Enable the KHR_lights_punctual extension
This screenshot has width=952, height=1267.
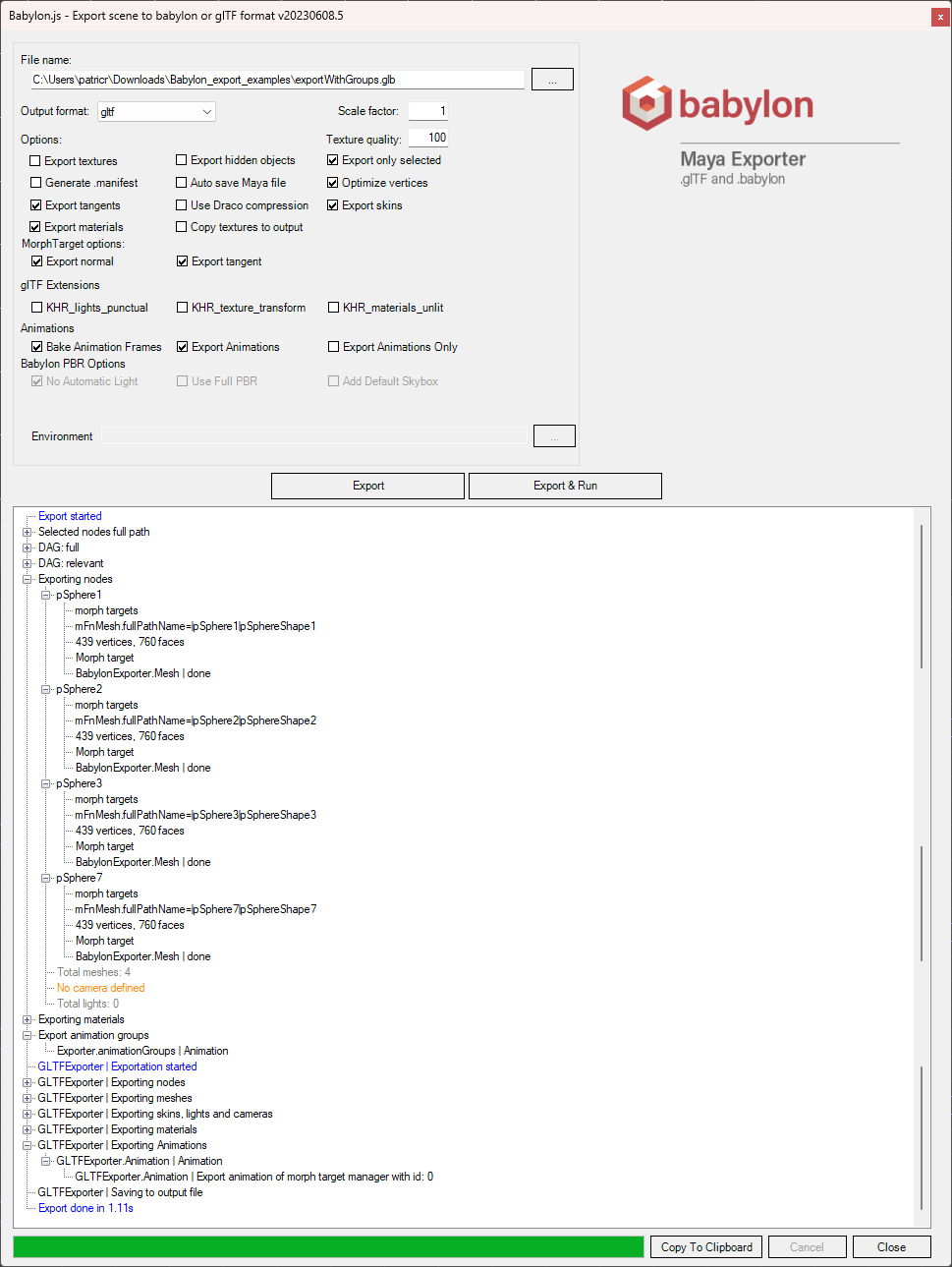(x=36, y=307)
